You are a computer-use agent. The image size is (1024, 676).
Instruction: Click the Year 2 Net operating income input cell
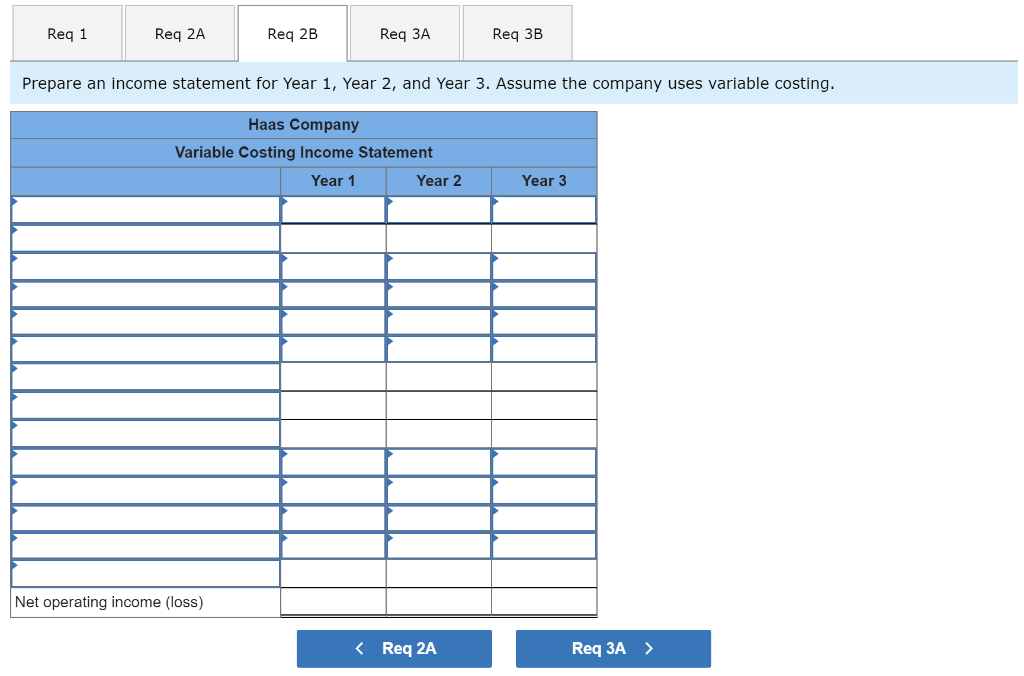[438, 602]
